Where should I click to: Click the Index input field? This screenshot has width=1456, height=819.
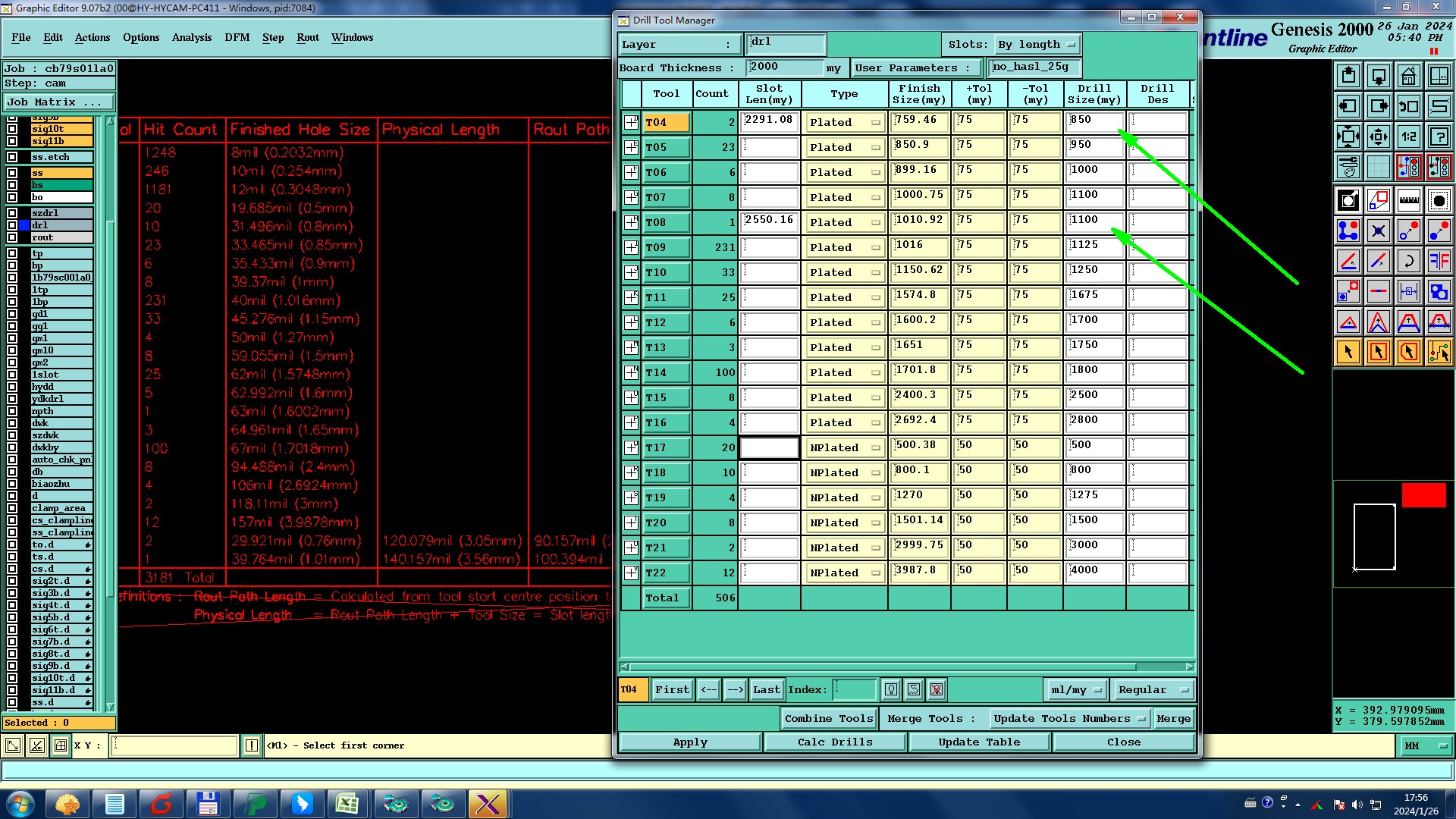click(855, 689)
